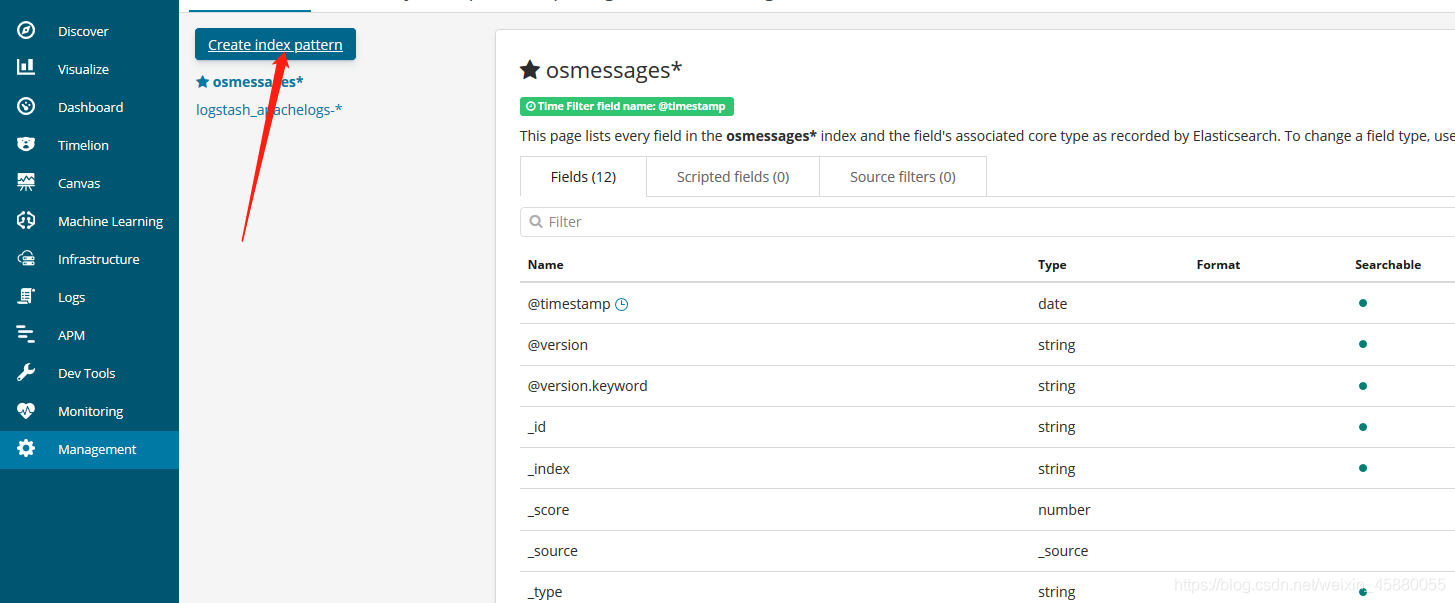The width and height of the screenshot is (1455, 603).
Task: Open Discover compass icon in sidebar
Action: (26, 31)
